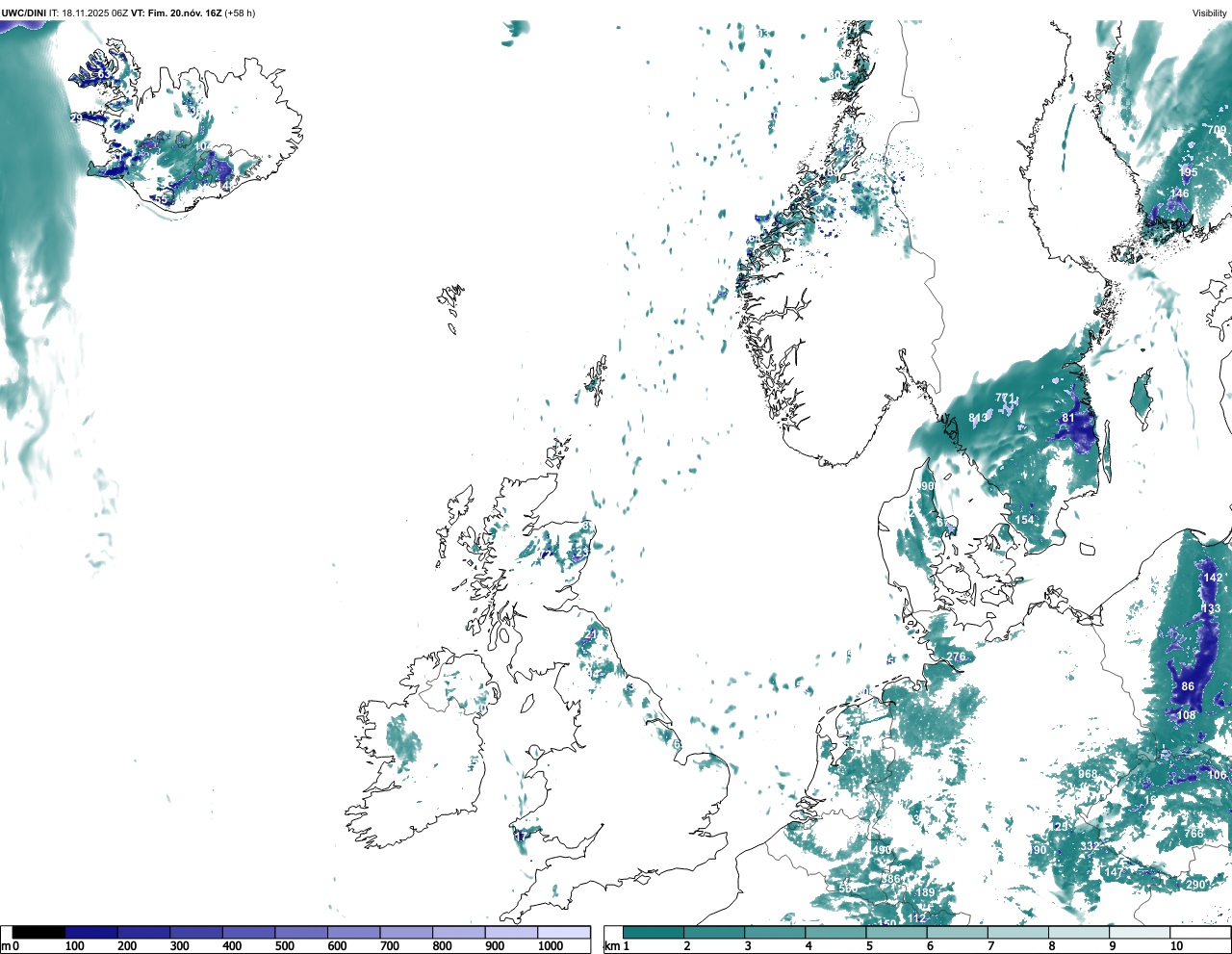The width and height of the screenshot is (1232, 954).
Task: Click the '490' visibility value on the map
Action: point(882,850)
